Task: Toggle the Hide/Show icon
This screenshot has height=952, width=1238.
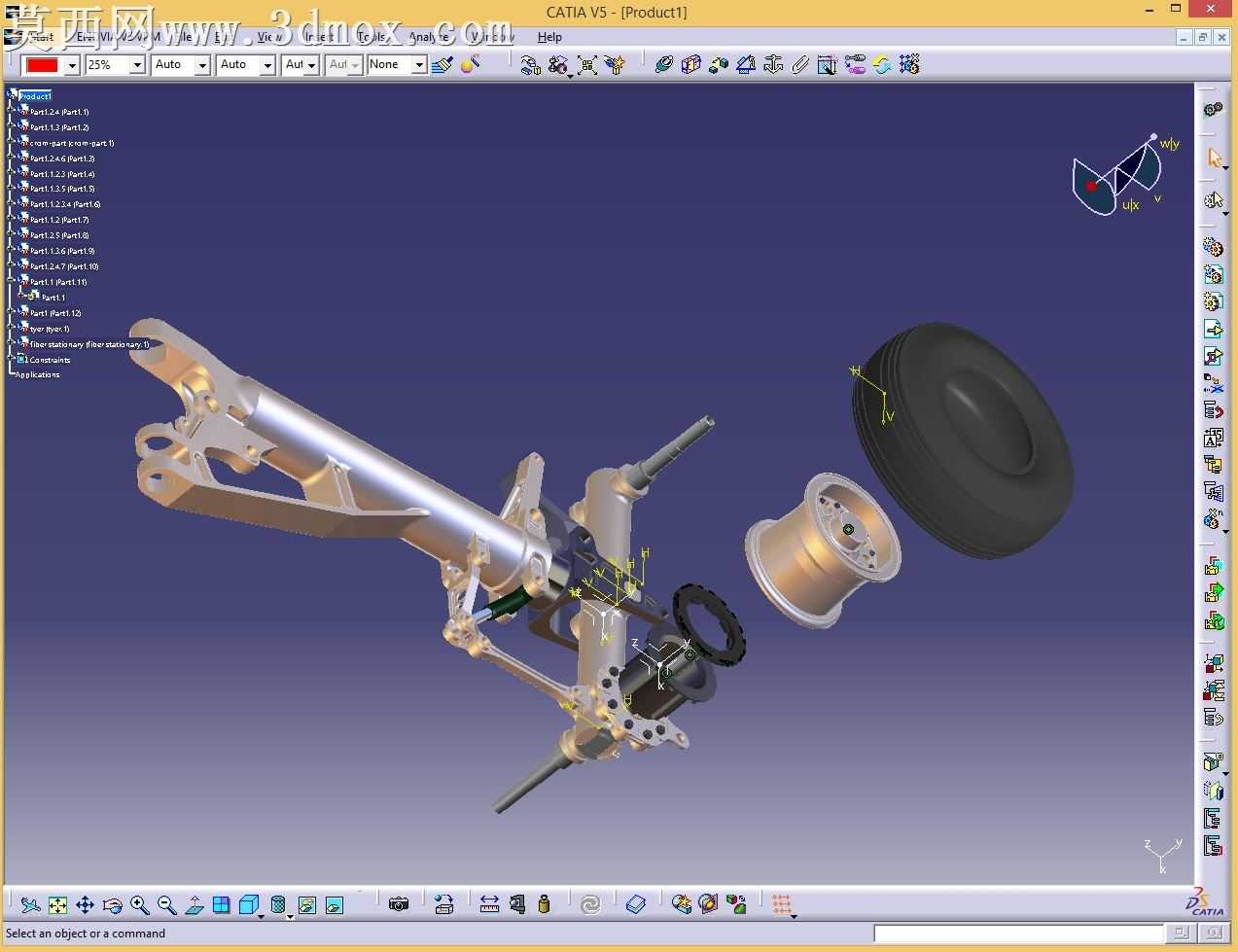Action: 307,905
